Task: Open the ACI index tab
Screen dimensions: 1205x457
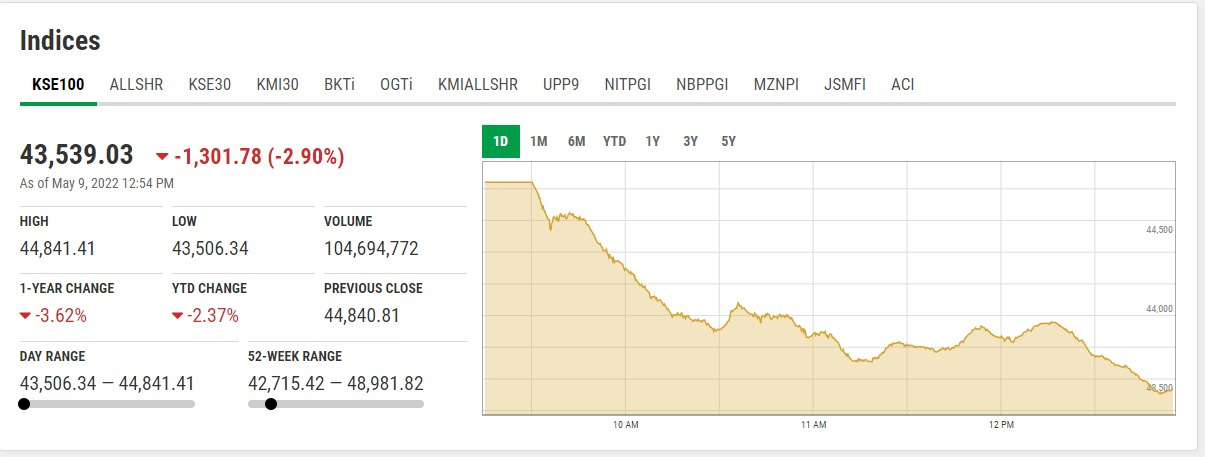Action: (902, 85)
